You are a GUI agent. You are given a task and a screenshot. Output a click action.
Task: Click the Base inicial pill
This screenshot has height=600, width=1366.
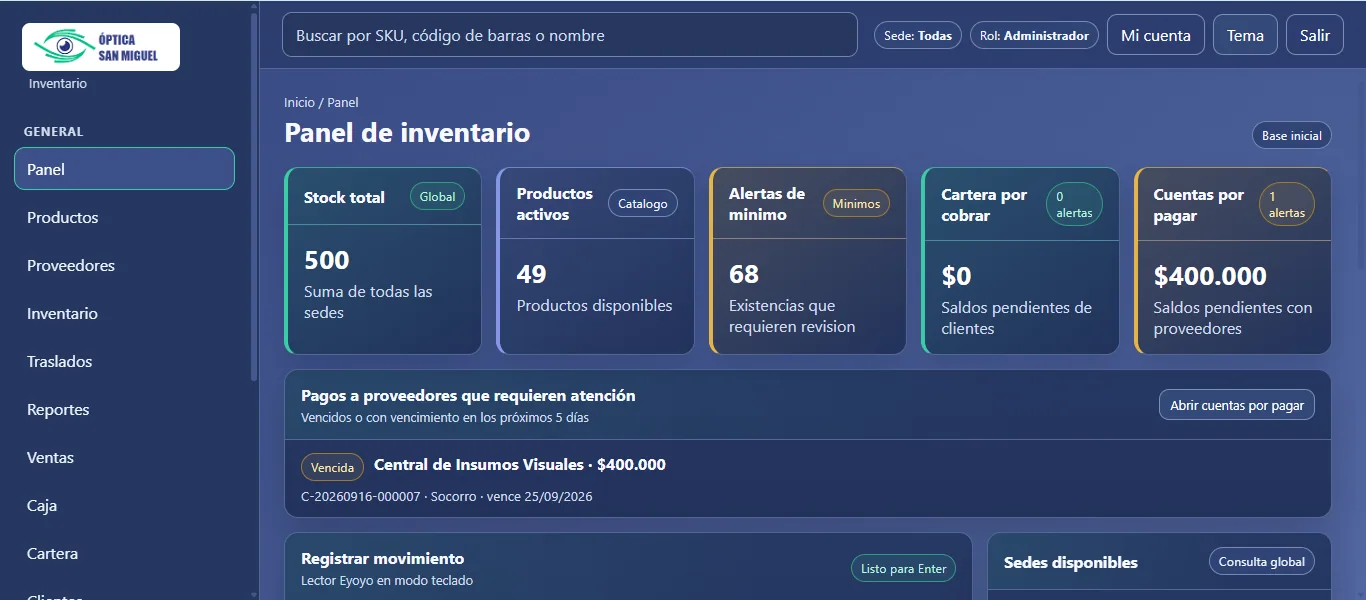1292,135
